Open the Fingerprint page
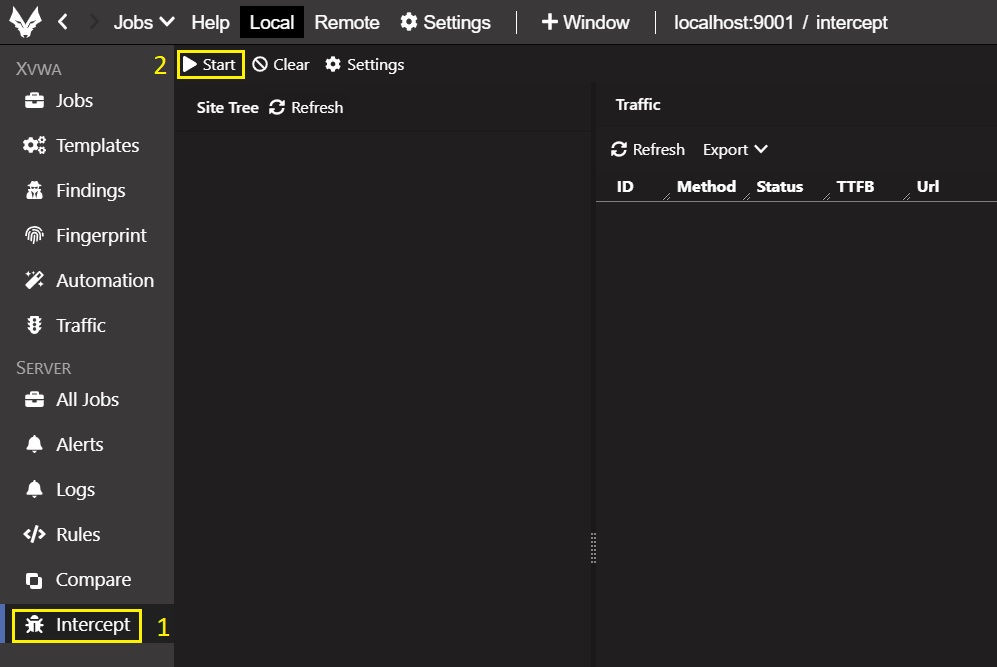The width and height of the screenshot is (997, 667). [x=100, y=236]
